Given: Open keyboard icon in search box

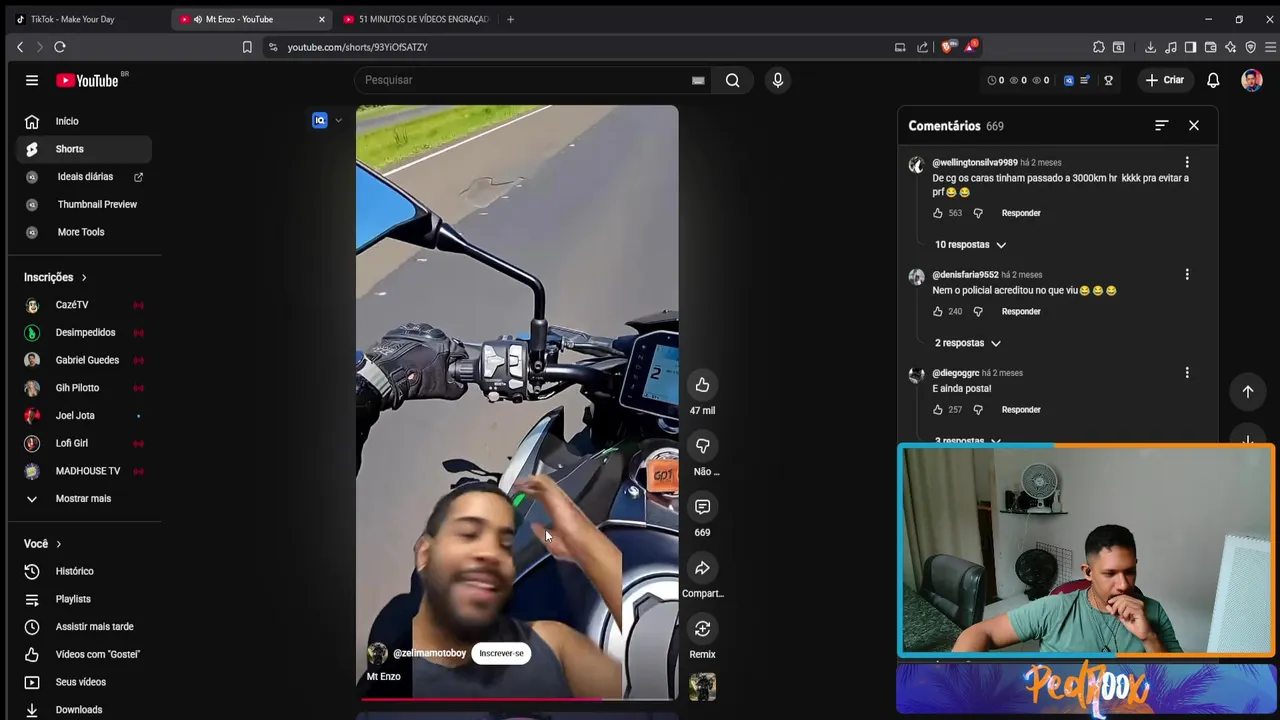Looking at the screenshot, I should tap(698, 80).
